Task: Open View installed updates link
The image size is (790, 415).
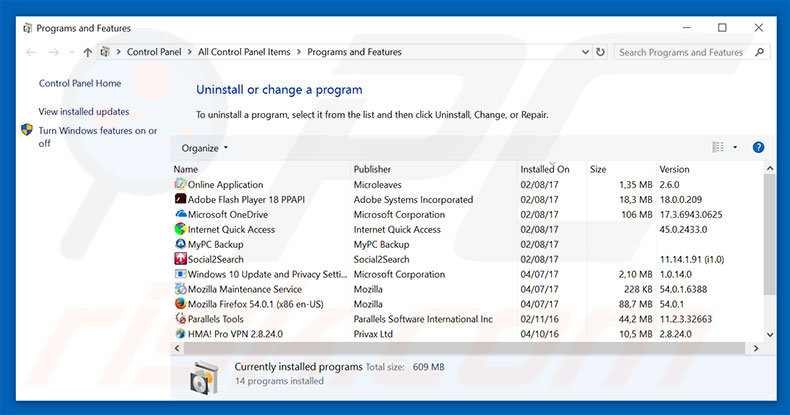Action: pos(84,111)
